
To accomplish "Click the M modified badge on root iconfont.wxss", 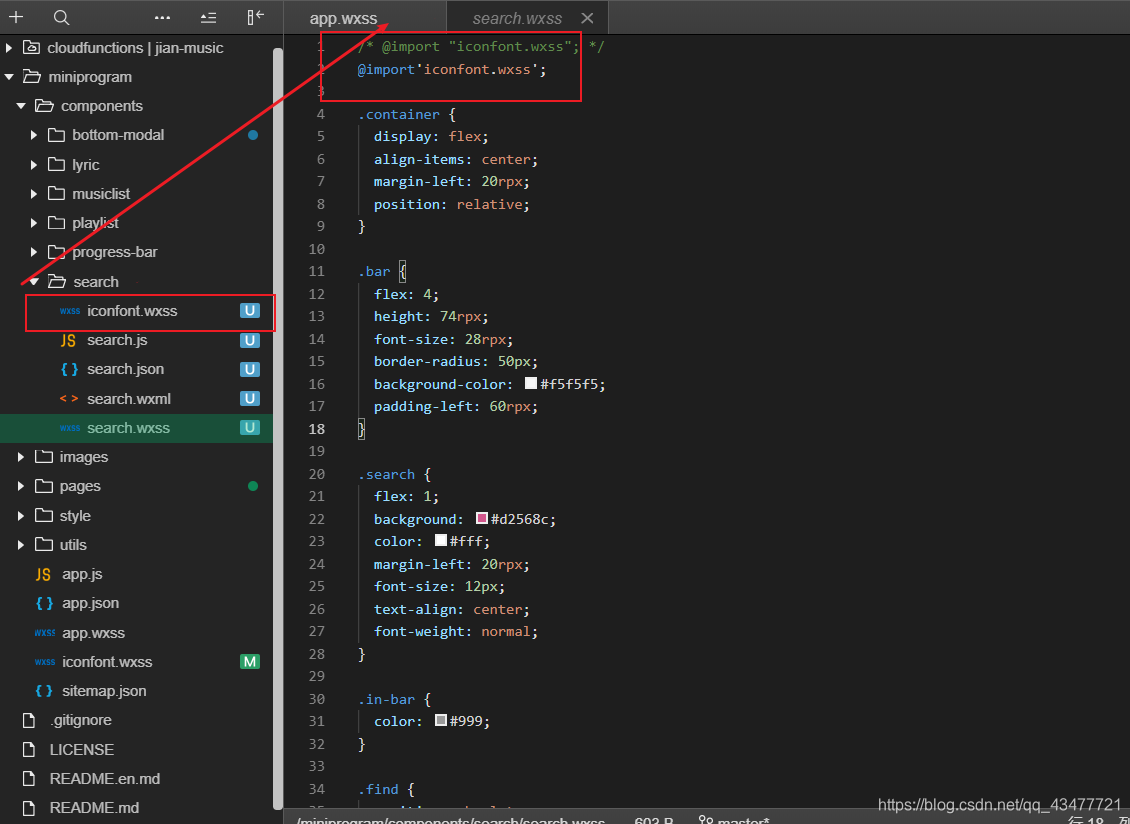I will [249, 662].
